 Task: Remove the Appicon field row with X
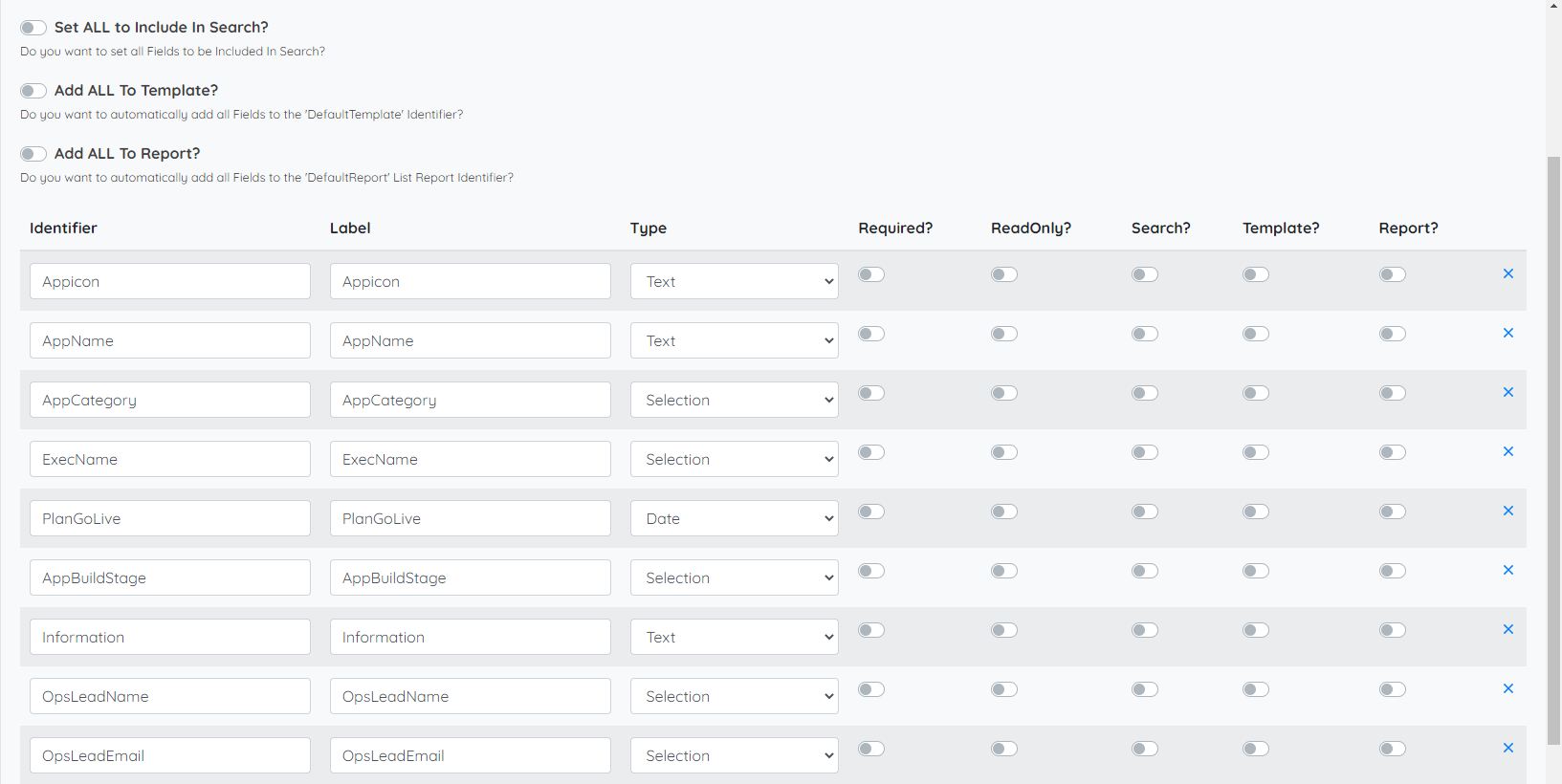1508,273
